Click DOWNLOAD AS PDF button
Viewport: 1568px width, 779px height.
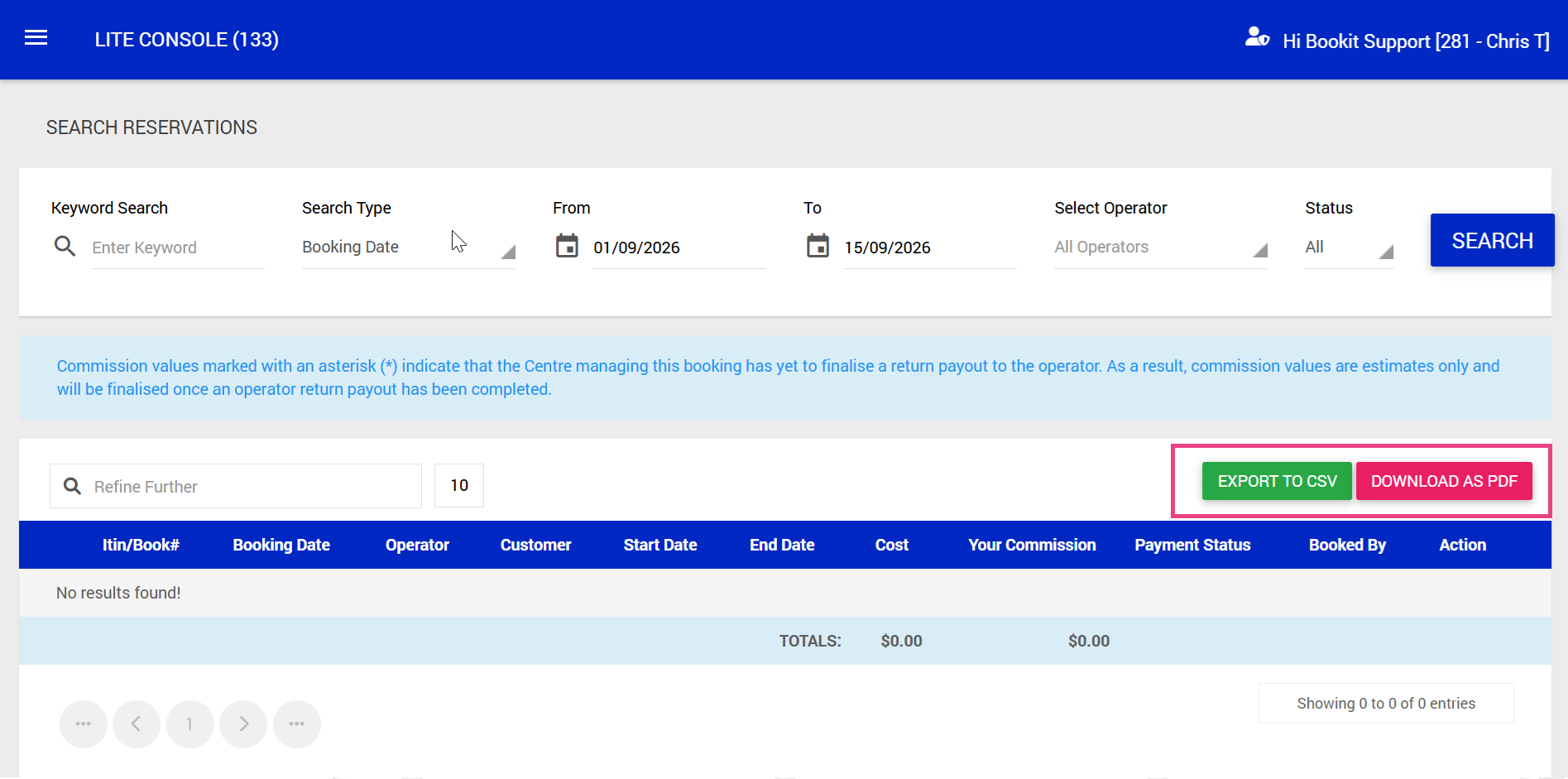(1444, 481)
